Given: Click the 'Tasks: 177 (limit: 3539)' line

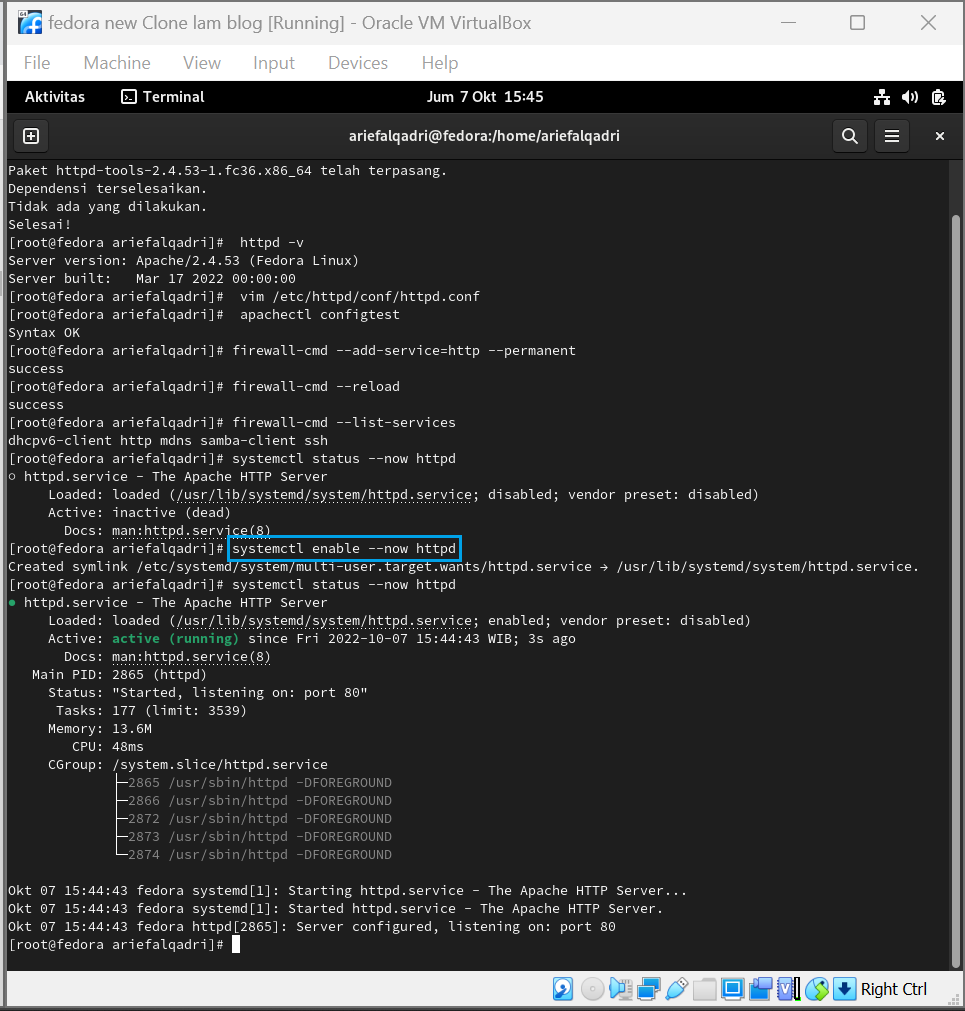Looking at the screenshot, I should [x=151, y=711].
